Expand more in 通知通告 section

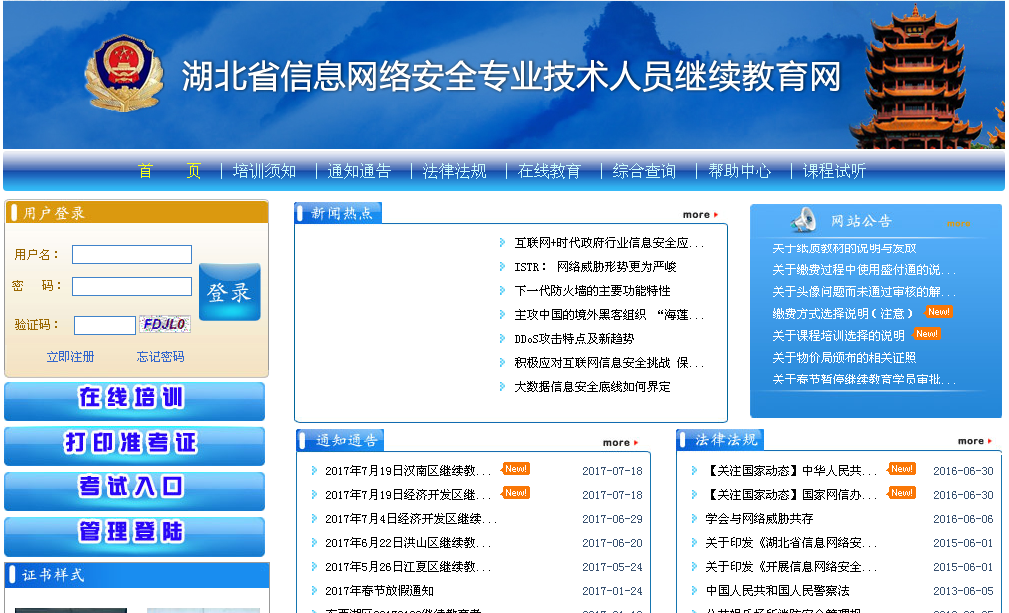(x=619, y=442)
